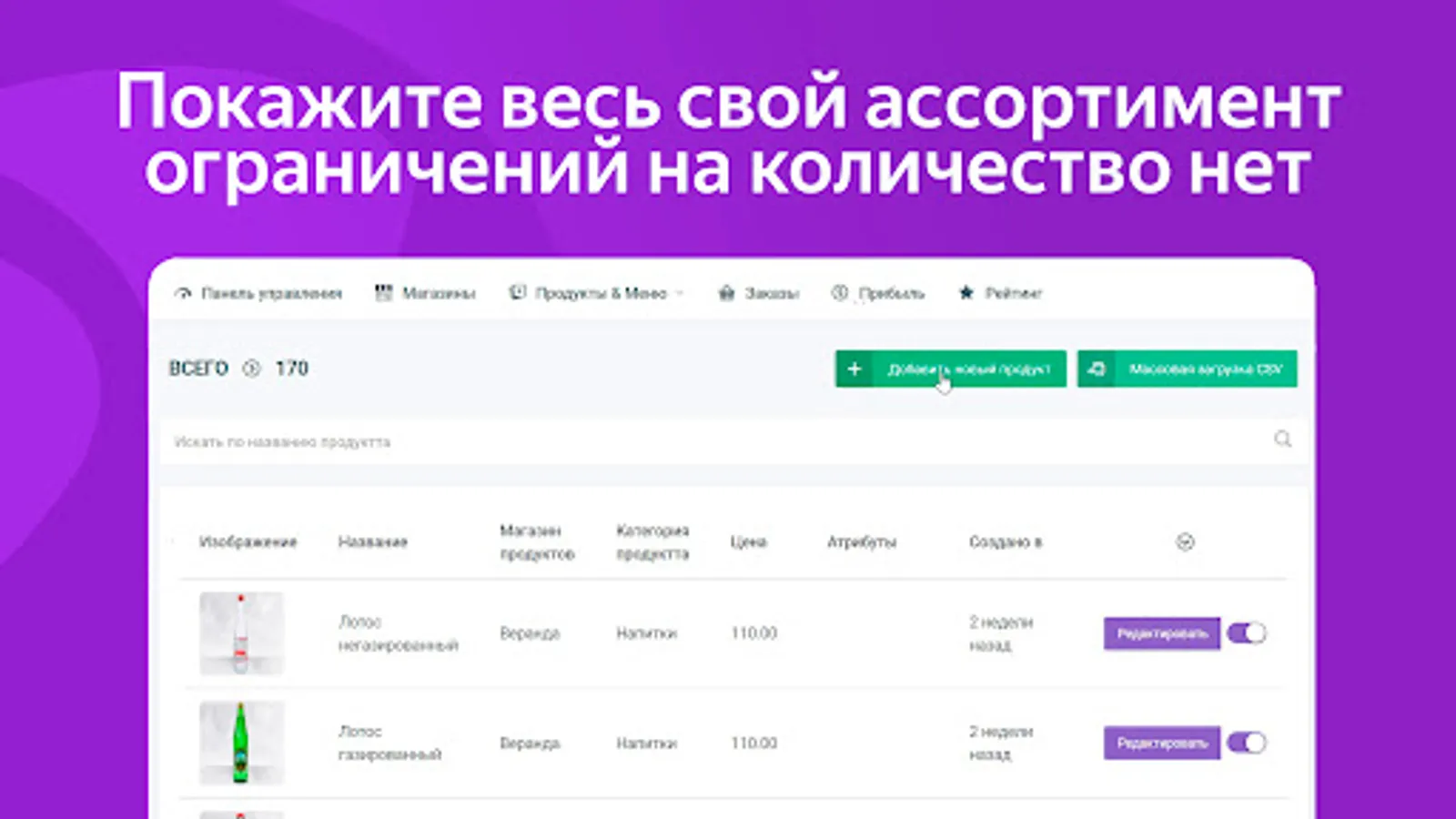Click Веранда store in Лотос негазированный row
Viewport: 1456px width, 819px height.
[530, 633]
